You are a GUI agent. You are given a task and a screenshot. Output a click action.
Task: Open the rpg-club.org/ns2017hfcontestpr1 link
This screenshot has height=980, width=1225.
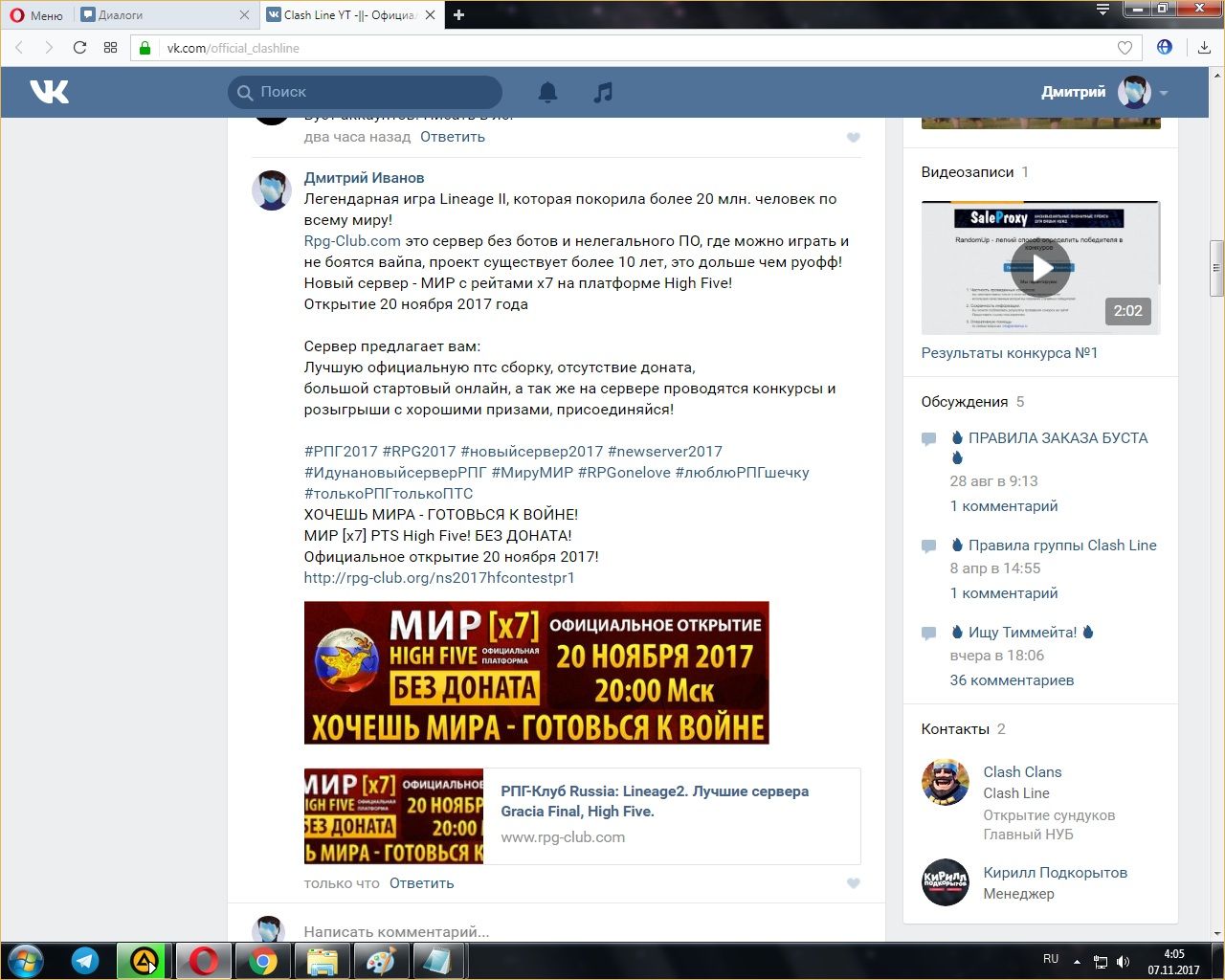[439, 578]
